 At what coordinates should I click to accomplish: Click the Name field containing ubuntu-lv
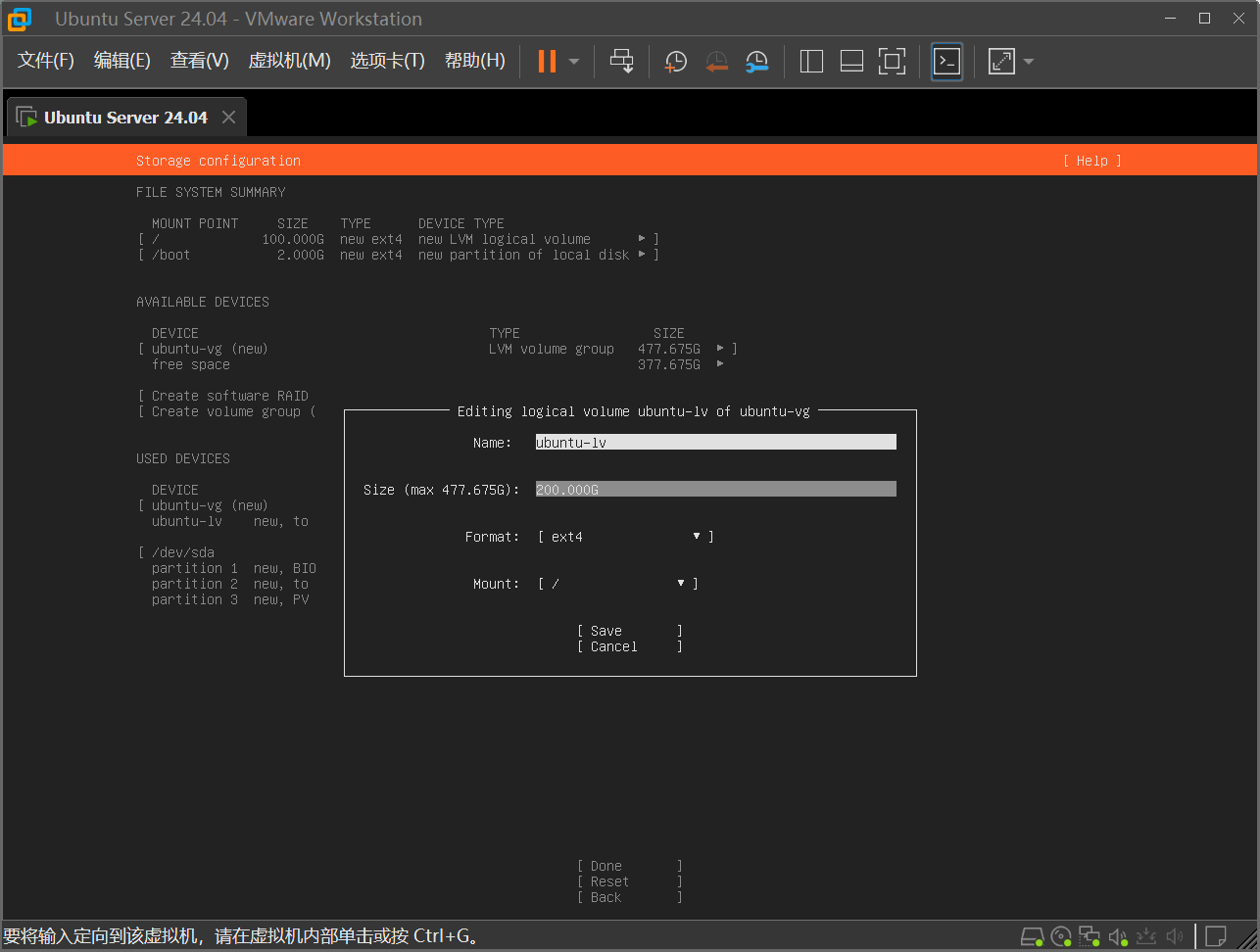tap(716, 443)
